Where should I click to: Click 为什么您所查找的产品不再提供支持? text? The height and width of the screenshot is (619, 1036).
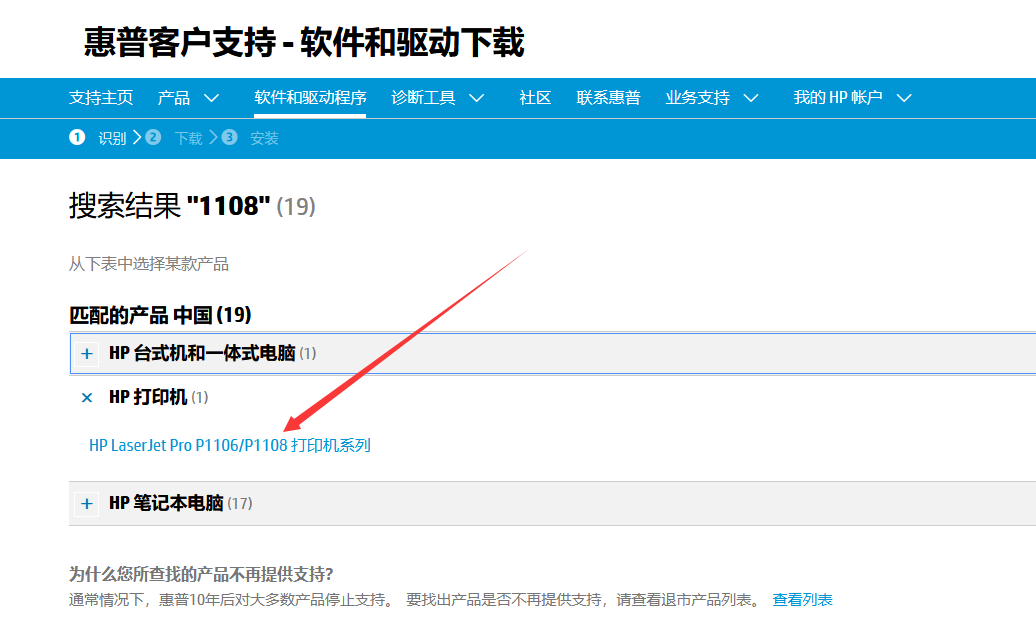click(201, 574)
